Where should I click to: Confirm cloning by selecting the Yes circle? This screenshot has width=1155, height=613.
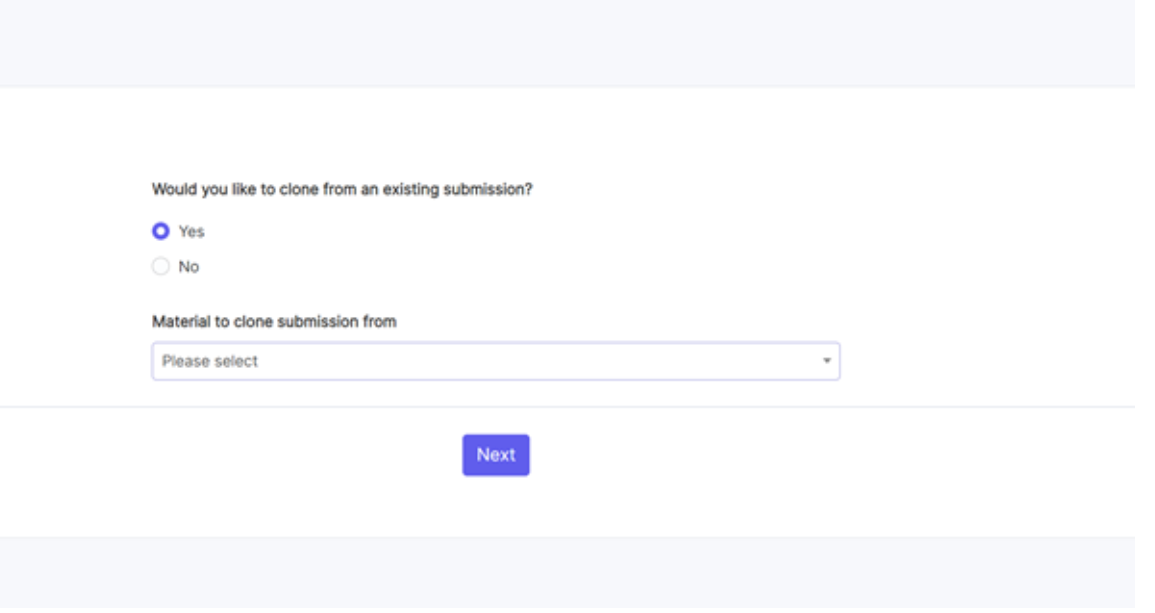coord(160,231)
